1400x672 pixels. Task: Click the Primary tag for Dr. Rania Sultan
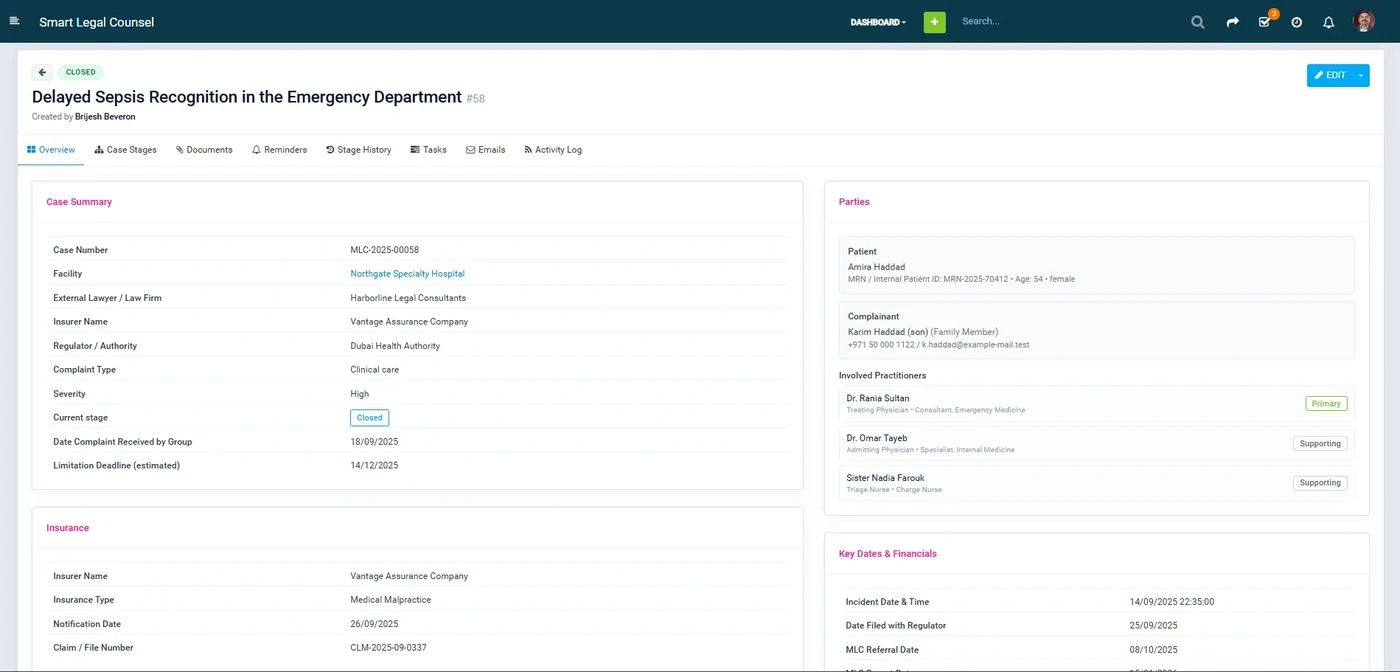(x=1326, y=404)
